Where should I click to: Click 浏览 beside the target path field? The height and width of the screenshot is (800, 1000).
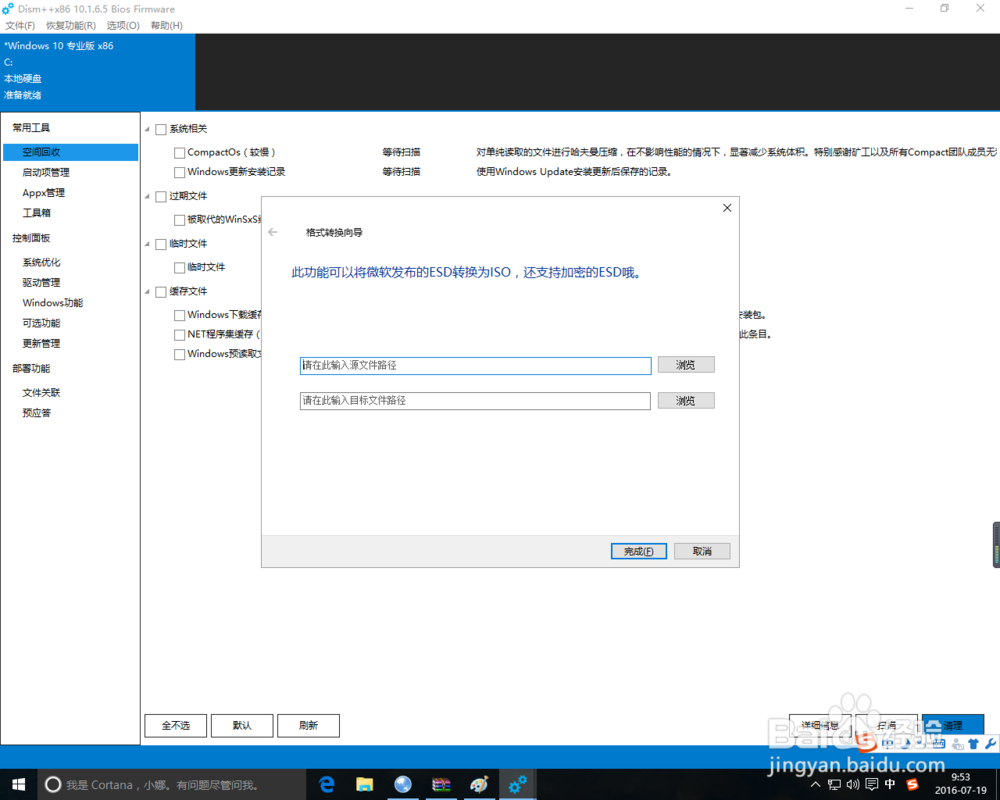[686, 401]
